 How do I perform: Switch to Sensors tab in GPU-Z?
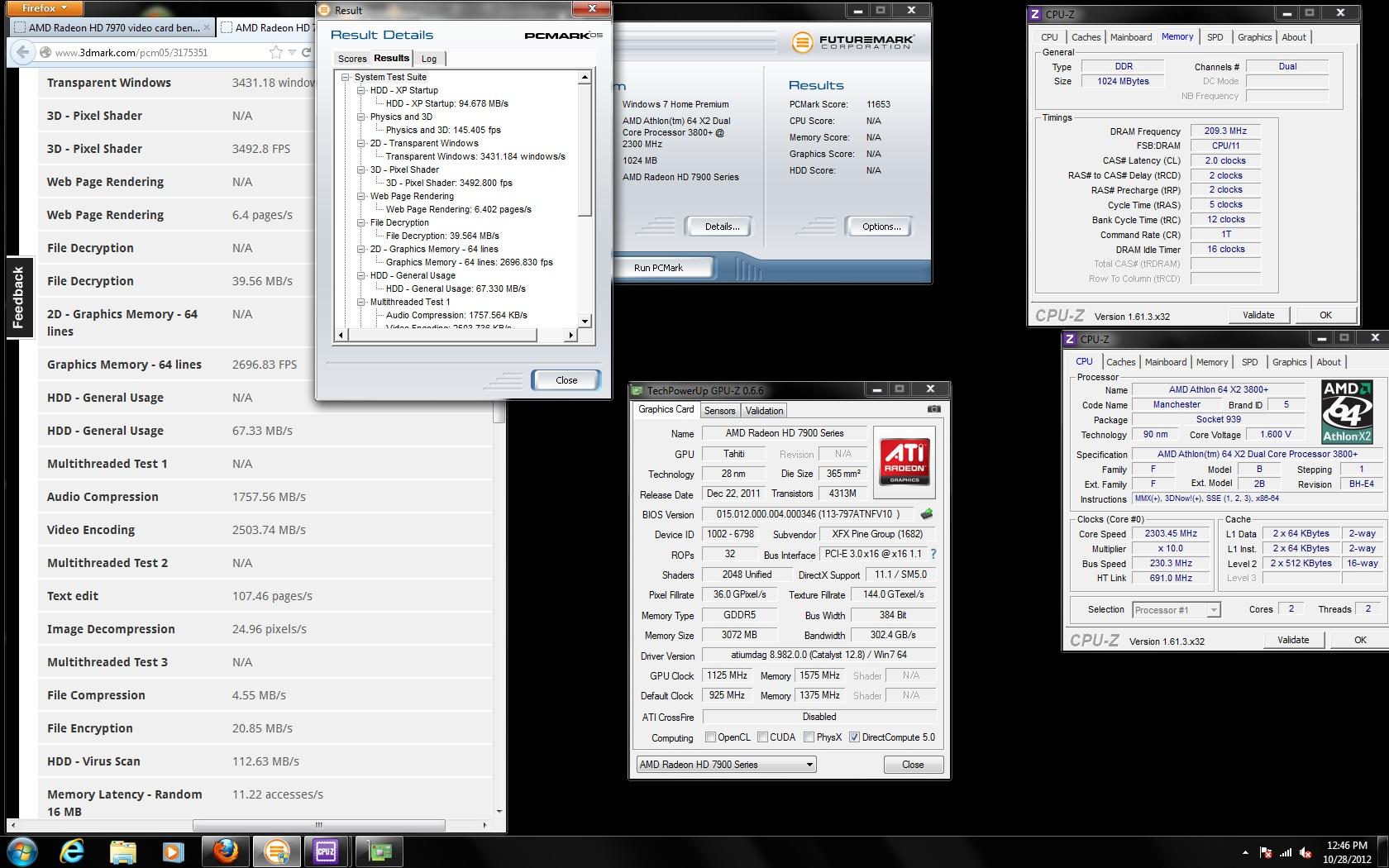tap(719, 411)
